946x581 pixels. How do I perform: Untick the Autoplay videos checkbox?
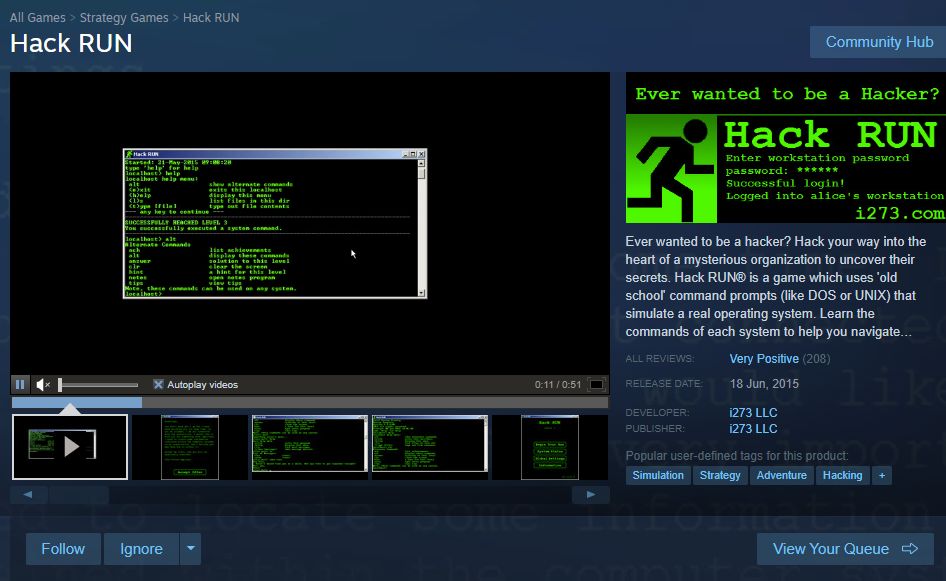click(x=158, y=384)
